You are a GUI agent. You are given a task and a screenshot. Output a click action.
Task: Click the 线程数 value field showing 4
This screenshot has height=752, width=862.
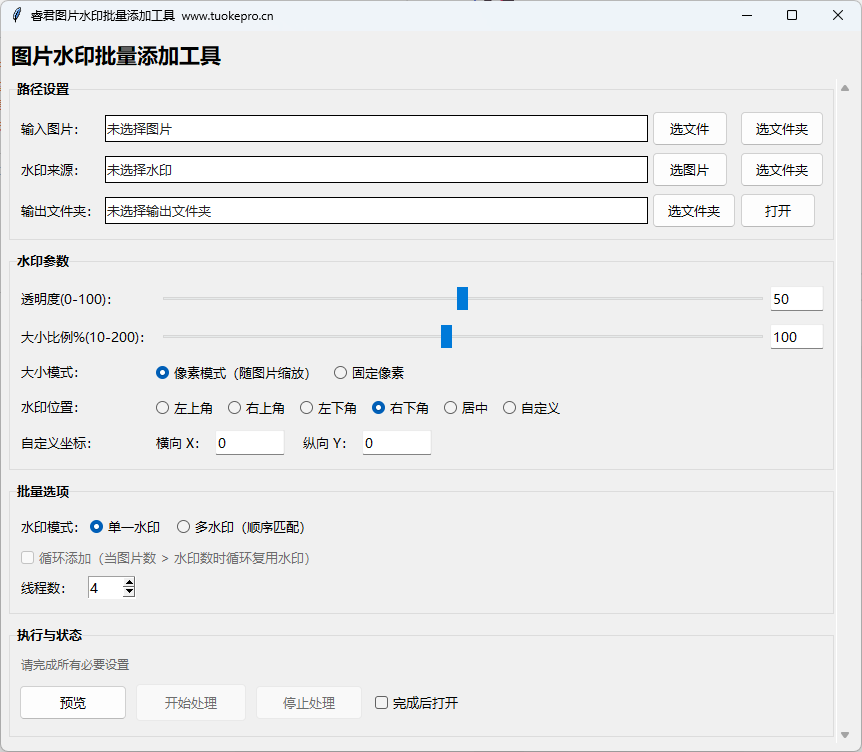[105, 588]
